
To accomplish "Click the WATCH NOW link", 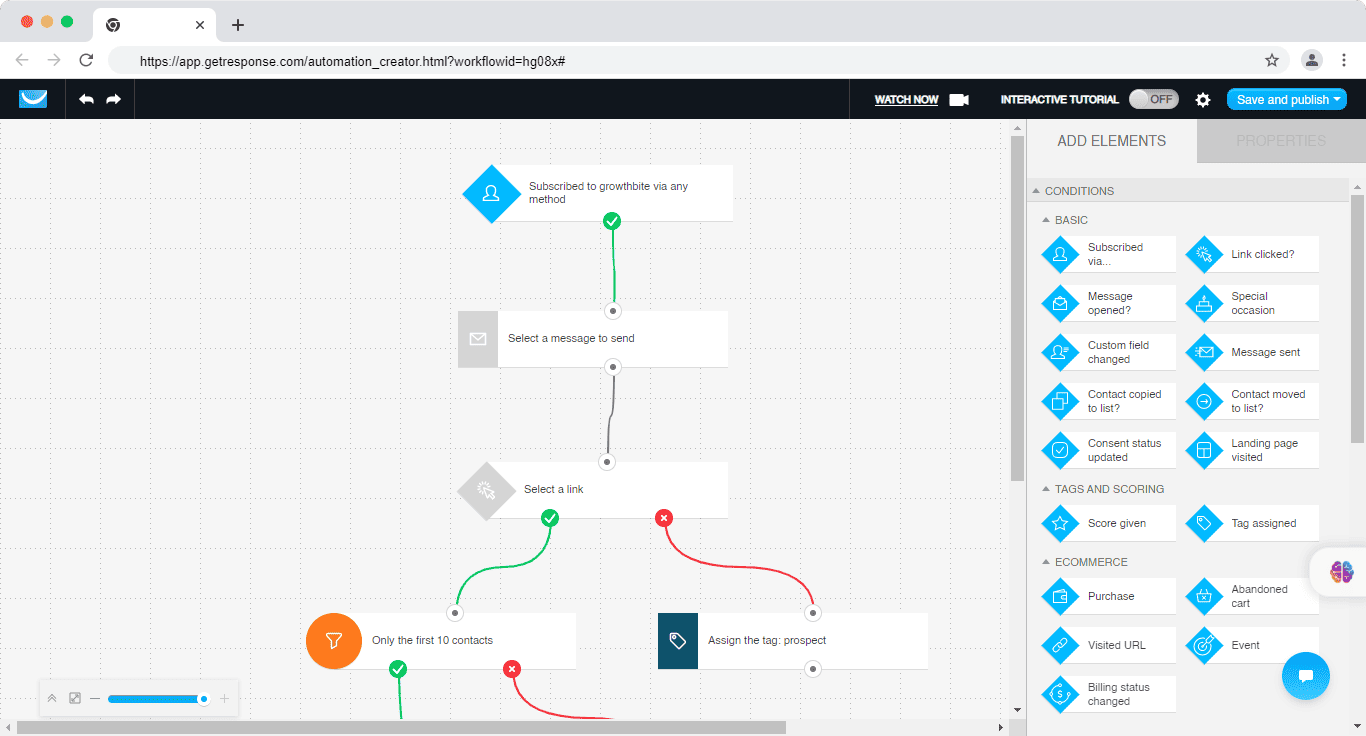I will (906, 100).
